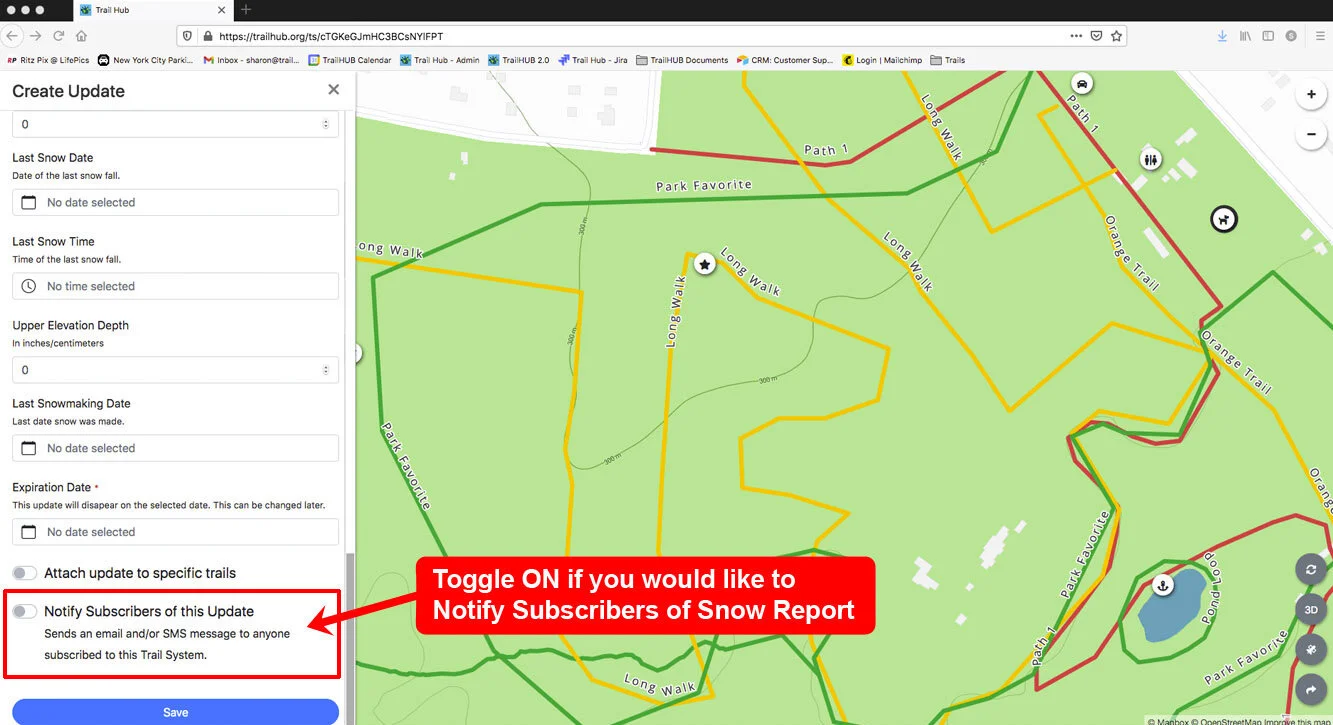This screenshot has width=1333, height=725.
Task: Open the TrailHUB 2.0 bookmark
Action: (x=519, y=60)
